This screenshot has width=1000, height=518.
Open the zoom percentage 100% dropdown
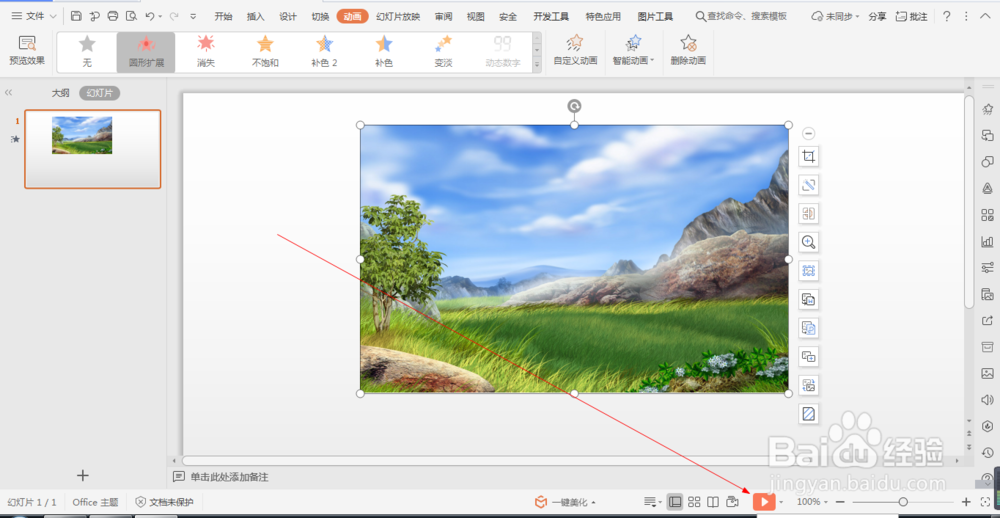pyautogui.click(x=812, y=502)
